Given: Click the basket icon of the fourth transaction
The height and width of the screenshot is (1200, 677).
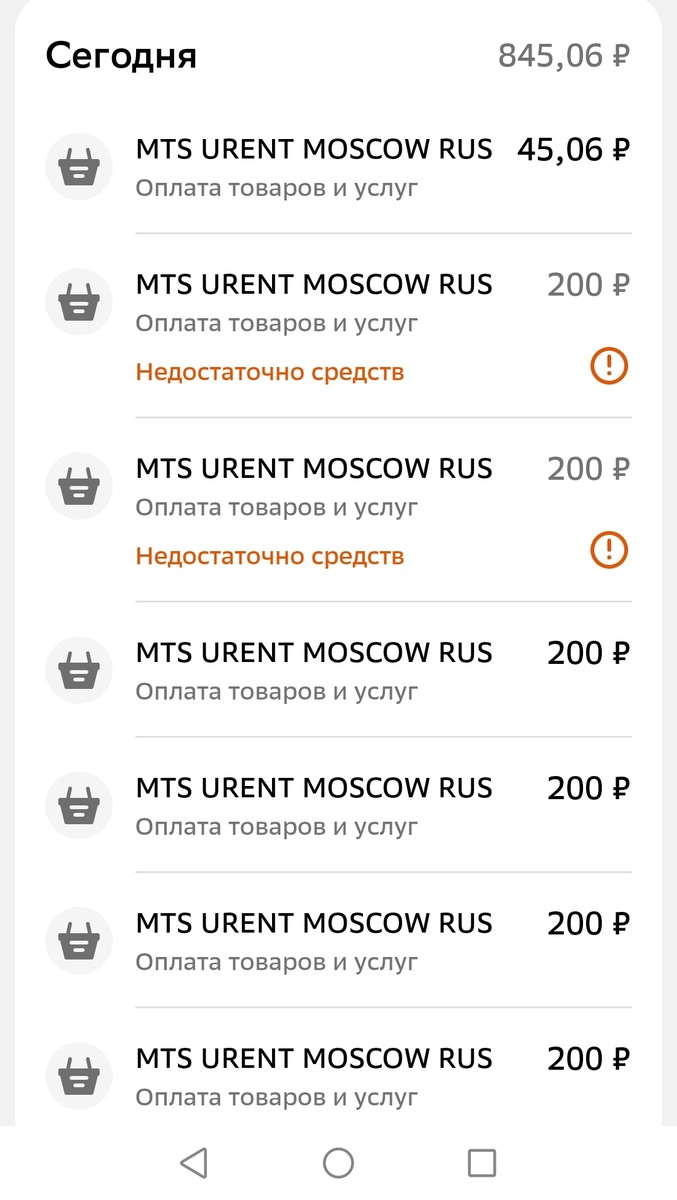Looking at the screenshot, I should coord(79,670).
